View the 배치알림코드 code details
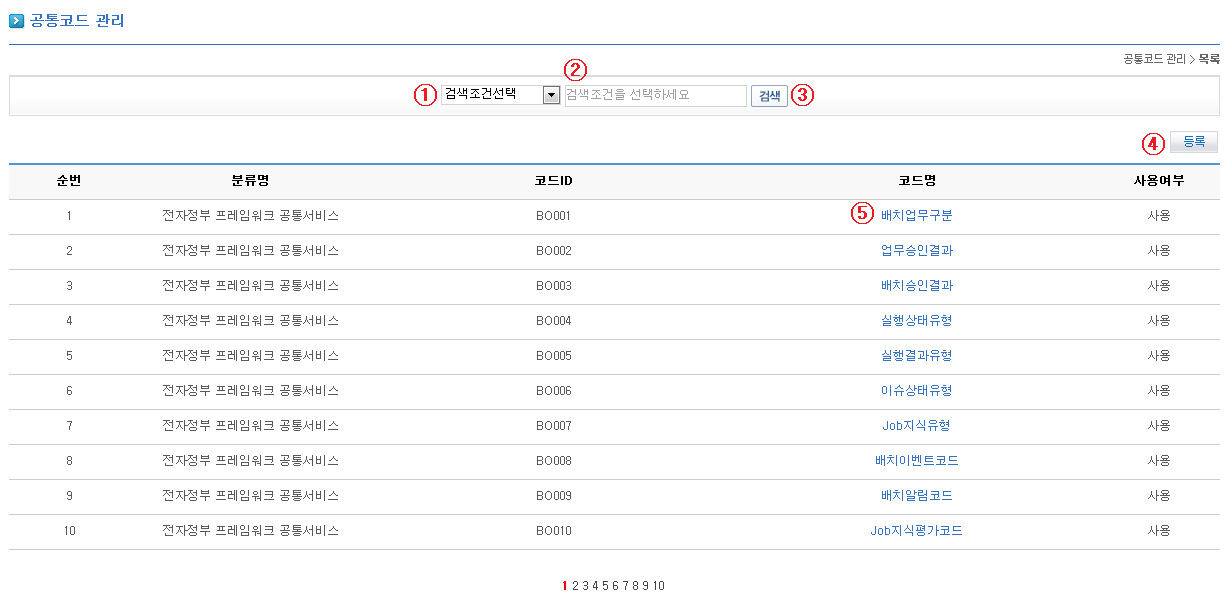The height and width of the screenshot is (599, 1229). coord(916,495)
